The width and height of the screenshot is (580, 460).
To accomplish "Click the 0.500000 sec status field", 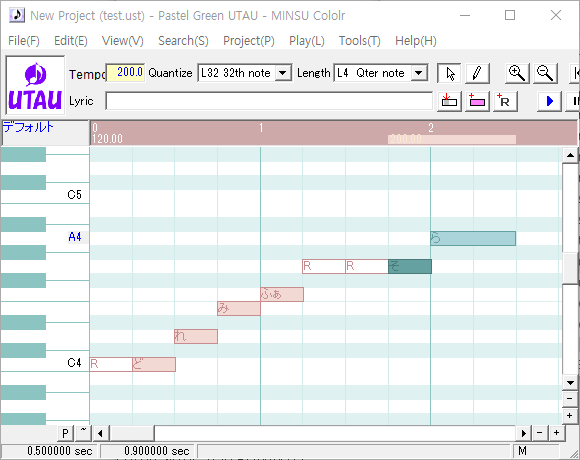I will click(49, 451).
